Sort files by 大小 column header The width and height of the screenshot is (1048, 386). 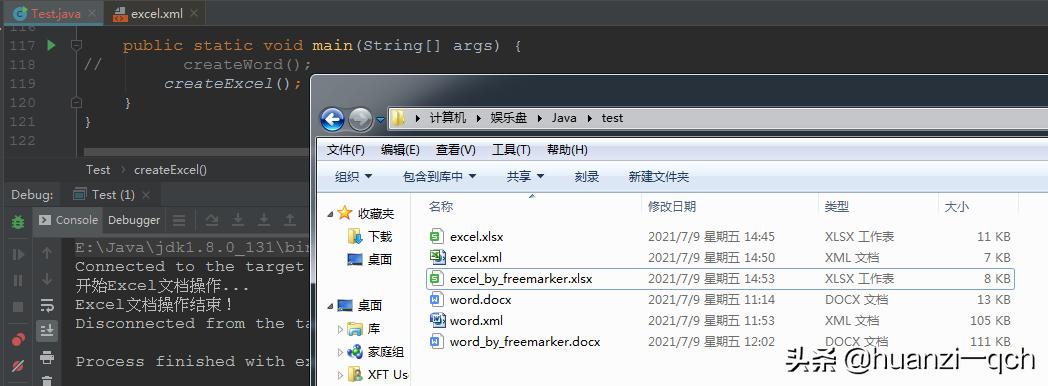[x=978, y=206]
